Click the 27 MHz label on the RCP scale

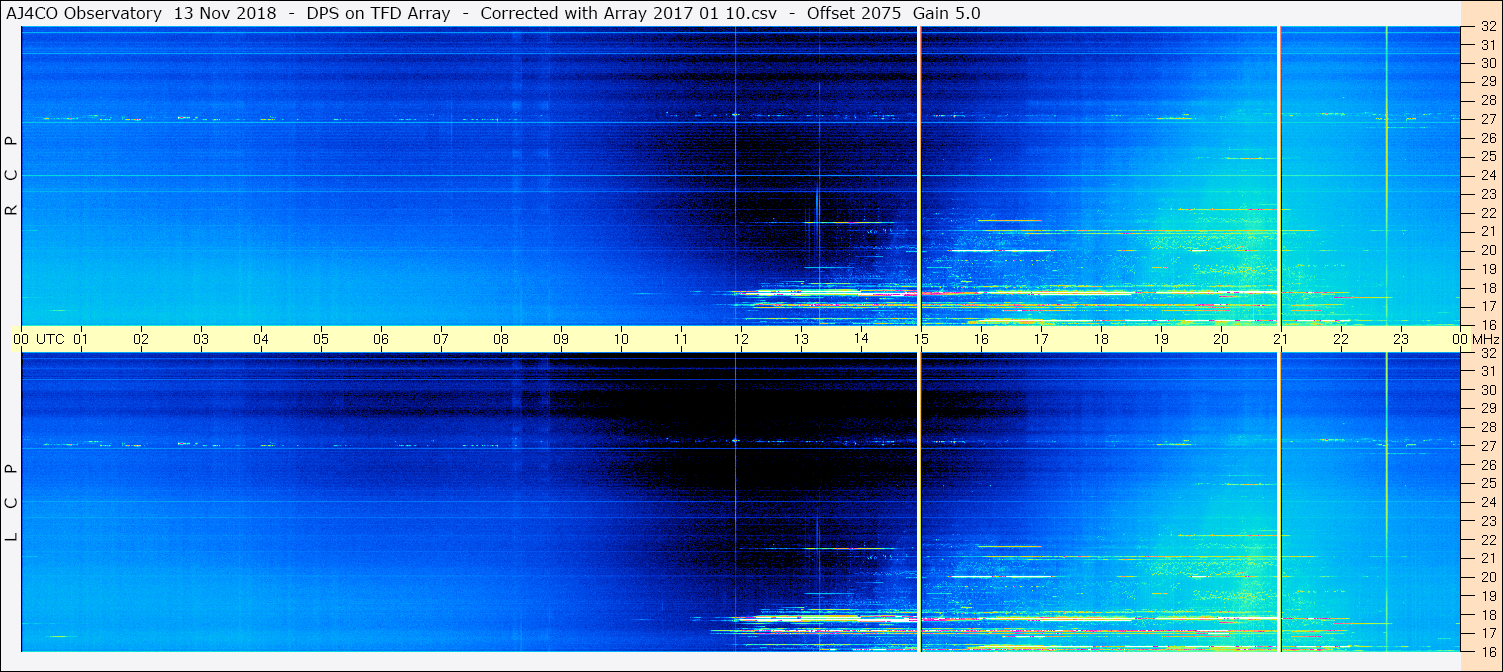click(x=1488, y=119)
